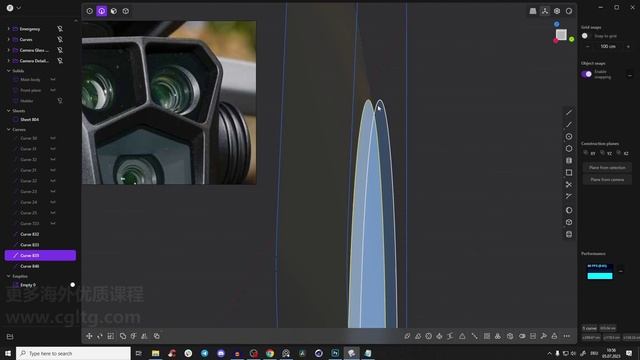The image size is (640, 360).
Task: Expand the Camera Glas group
Action: pyautogui.click(x=9, y=50)
